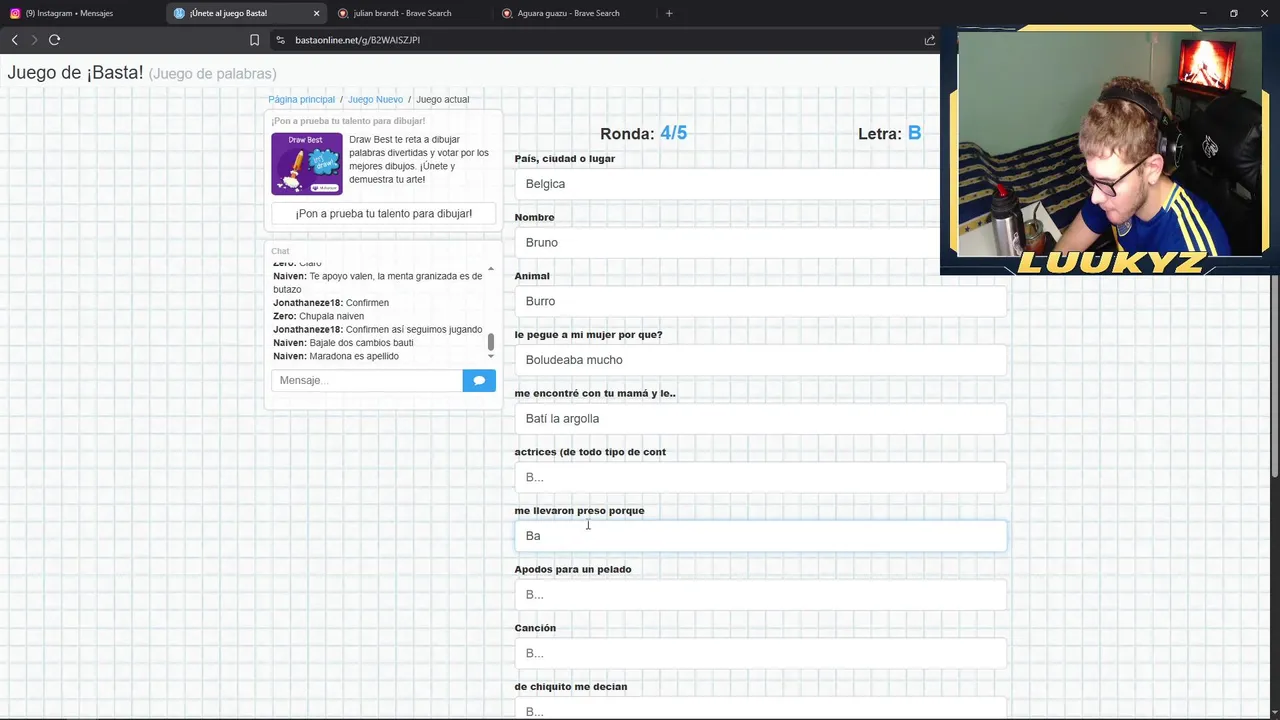1280x720 pixels.
Task: Minimize the browser window
Action: [x=1204, y=13]
